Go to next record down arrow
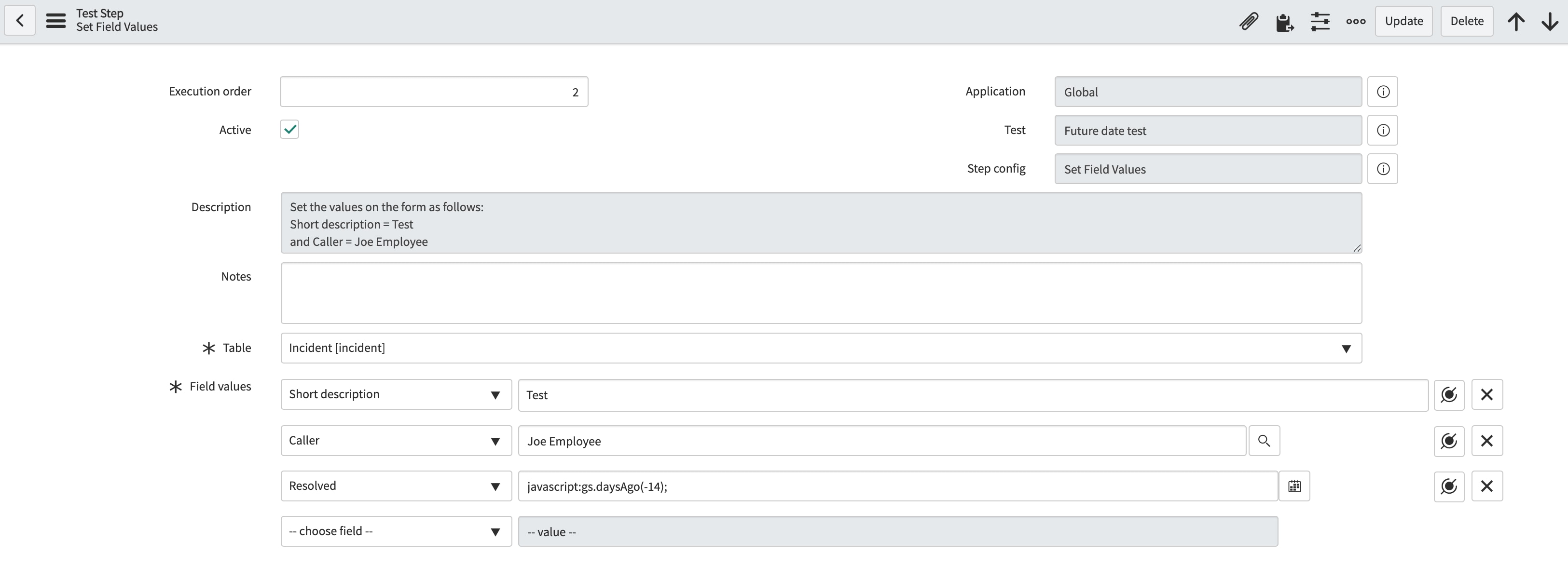Screen dimensions: 1568x566 (1550, 21)
